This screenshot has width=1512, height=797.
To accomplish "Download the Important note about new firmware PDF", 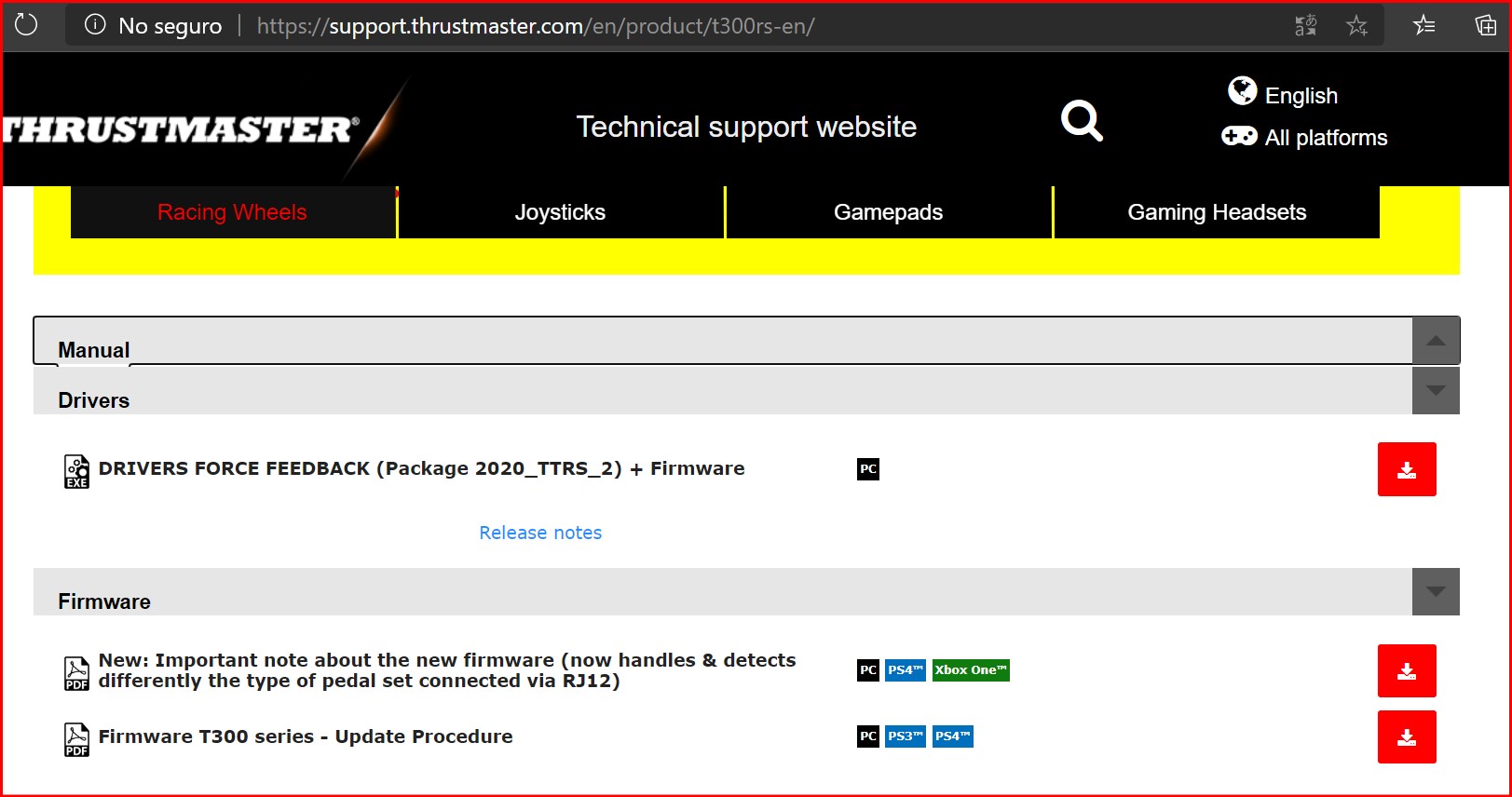I will [1407, 670].
